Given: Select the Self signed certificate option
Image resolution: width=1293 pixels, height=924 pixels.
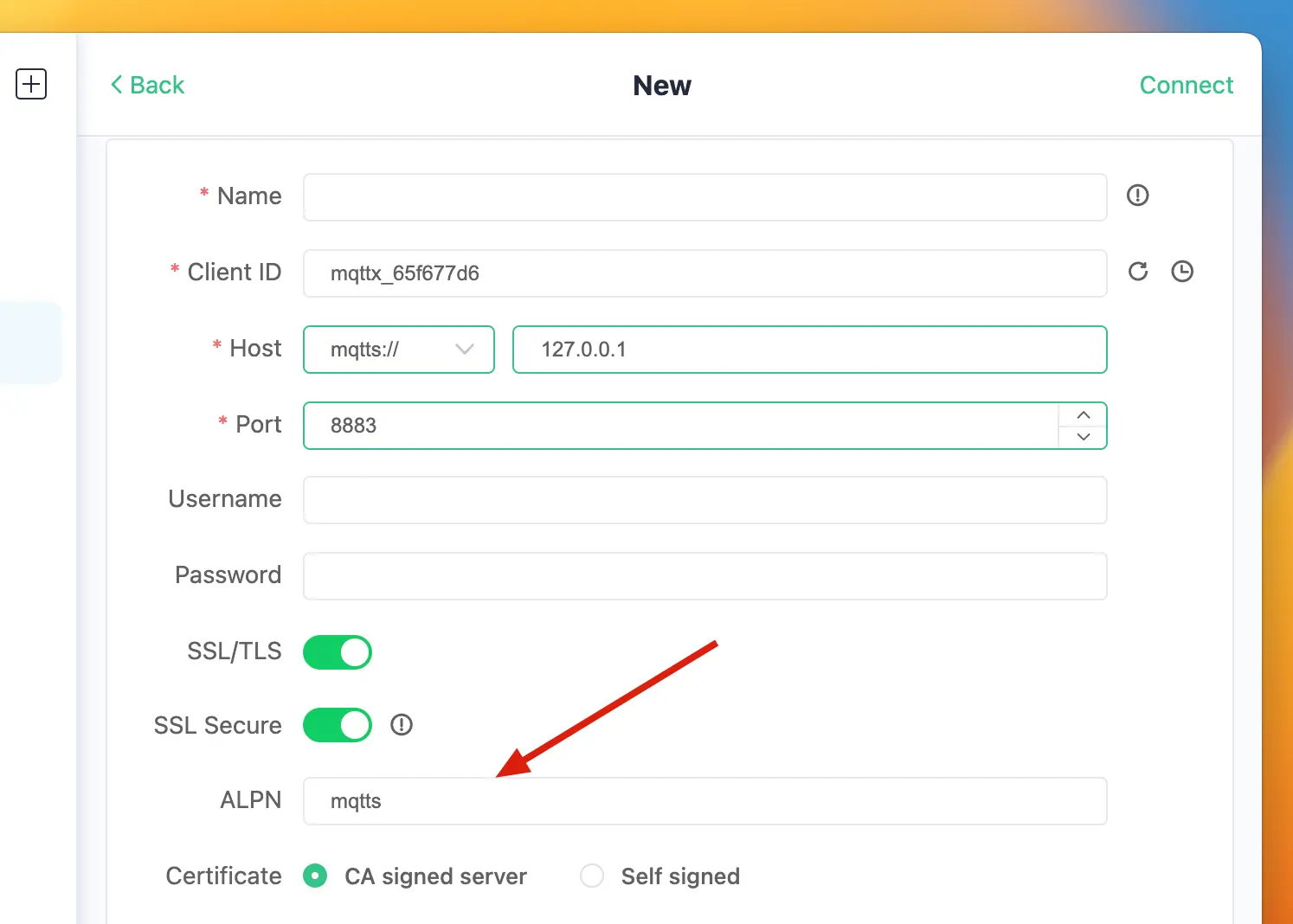Looking at the screenshot, I should 593,876.
